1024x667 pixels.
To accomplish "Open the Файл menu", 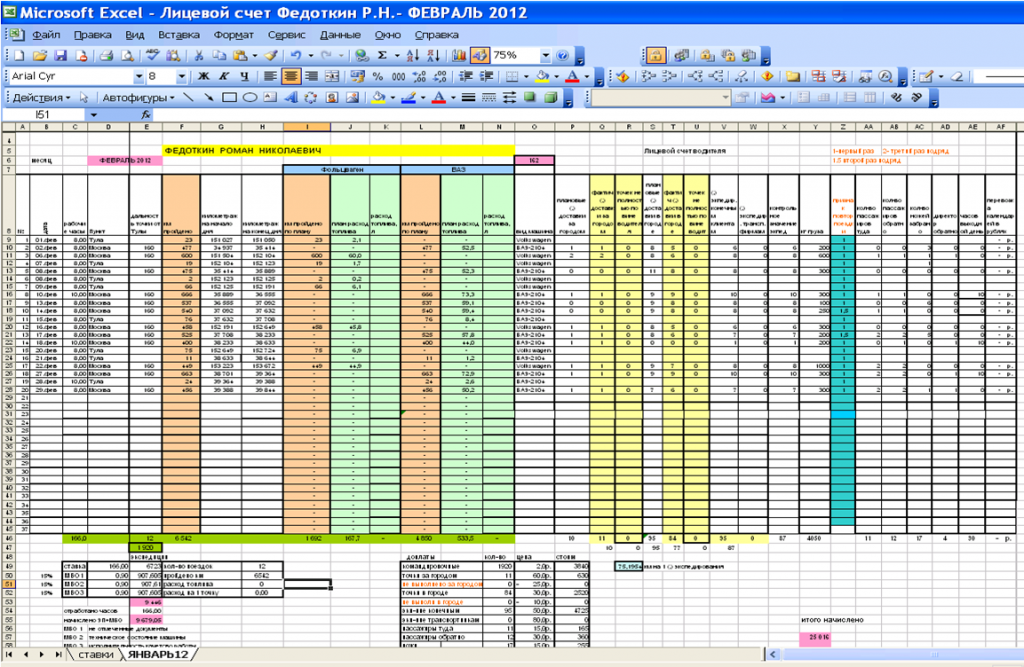I will tap(46, 35).
